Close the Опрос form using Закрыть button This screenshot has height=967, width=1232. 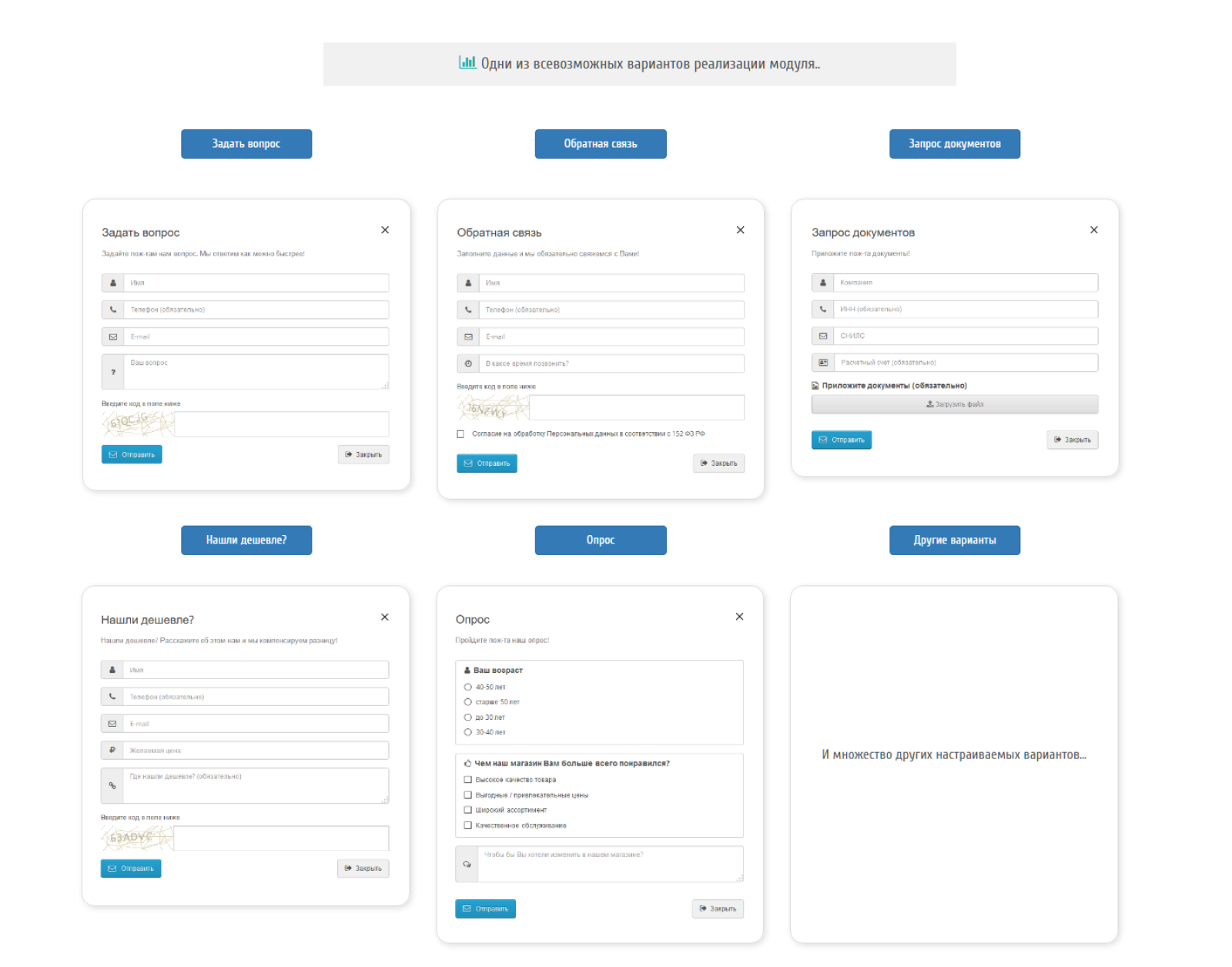718,908
